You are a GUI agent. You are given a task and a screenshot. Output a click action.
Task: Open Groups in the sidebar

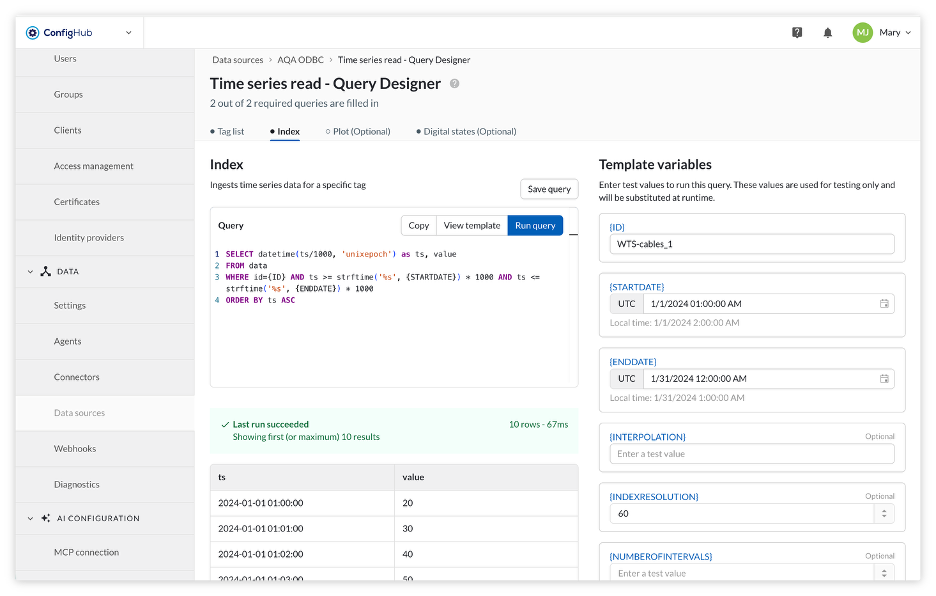pyautogui.click(x=105, y=94)
